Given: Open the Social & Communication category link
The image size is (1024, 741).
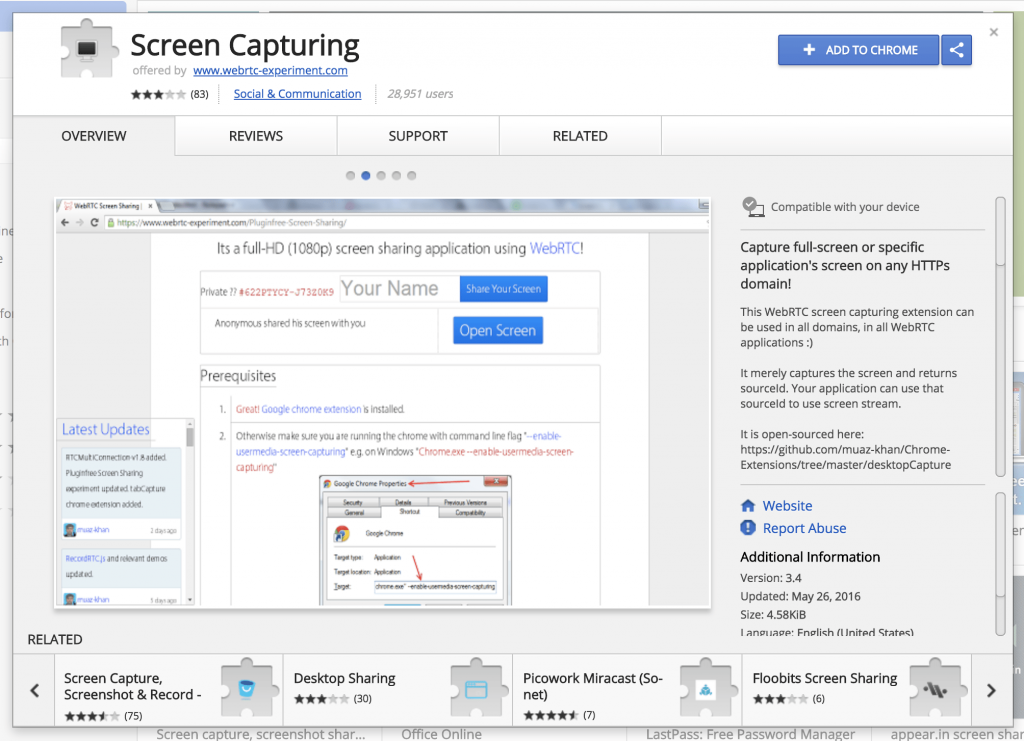Looking at the screenshot, I should point(297,94).
